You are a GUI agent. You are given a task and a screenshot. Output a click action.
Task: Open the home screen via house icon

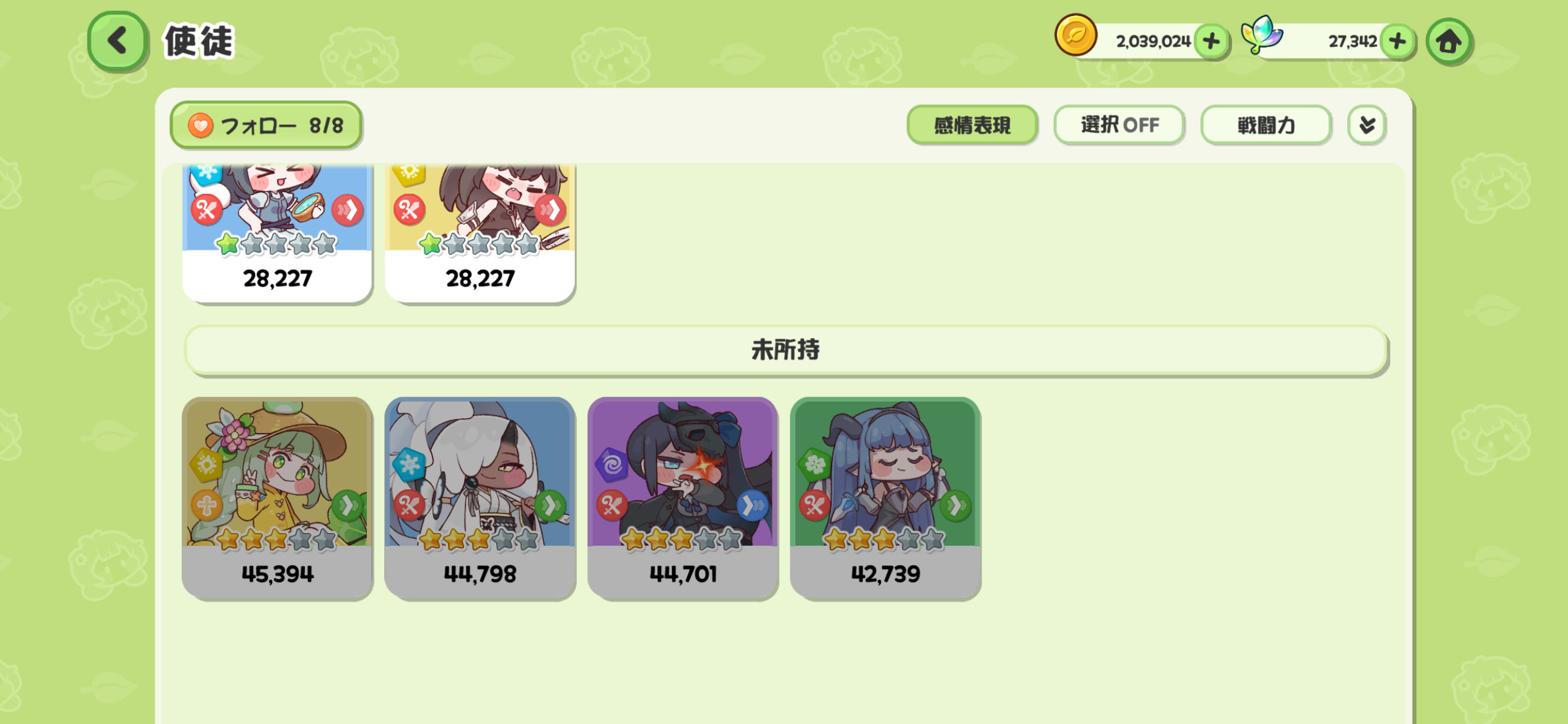pos(1449,42)
